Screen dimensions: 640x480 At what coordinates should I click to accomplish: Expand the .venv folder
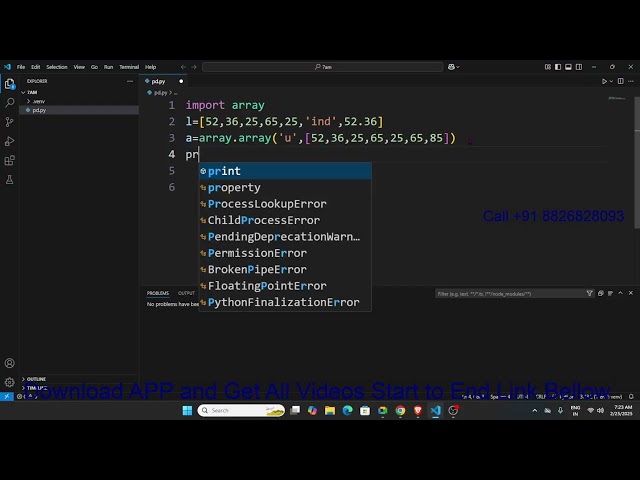[38, 101]
